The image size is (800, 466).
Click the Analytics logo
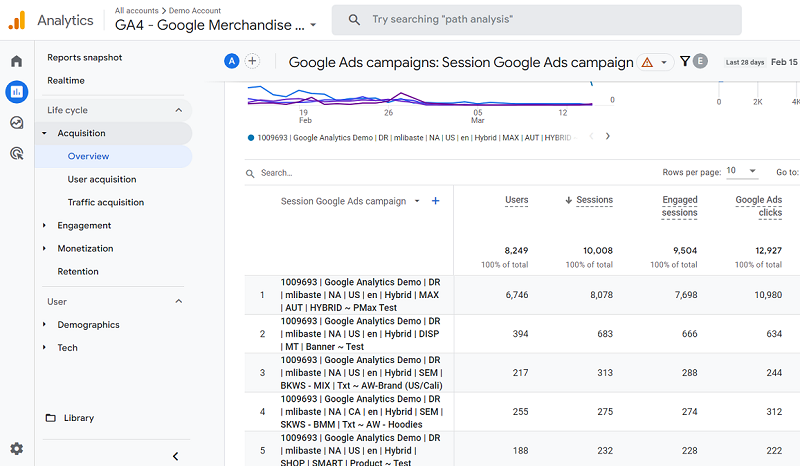(17, 20)
